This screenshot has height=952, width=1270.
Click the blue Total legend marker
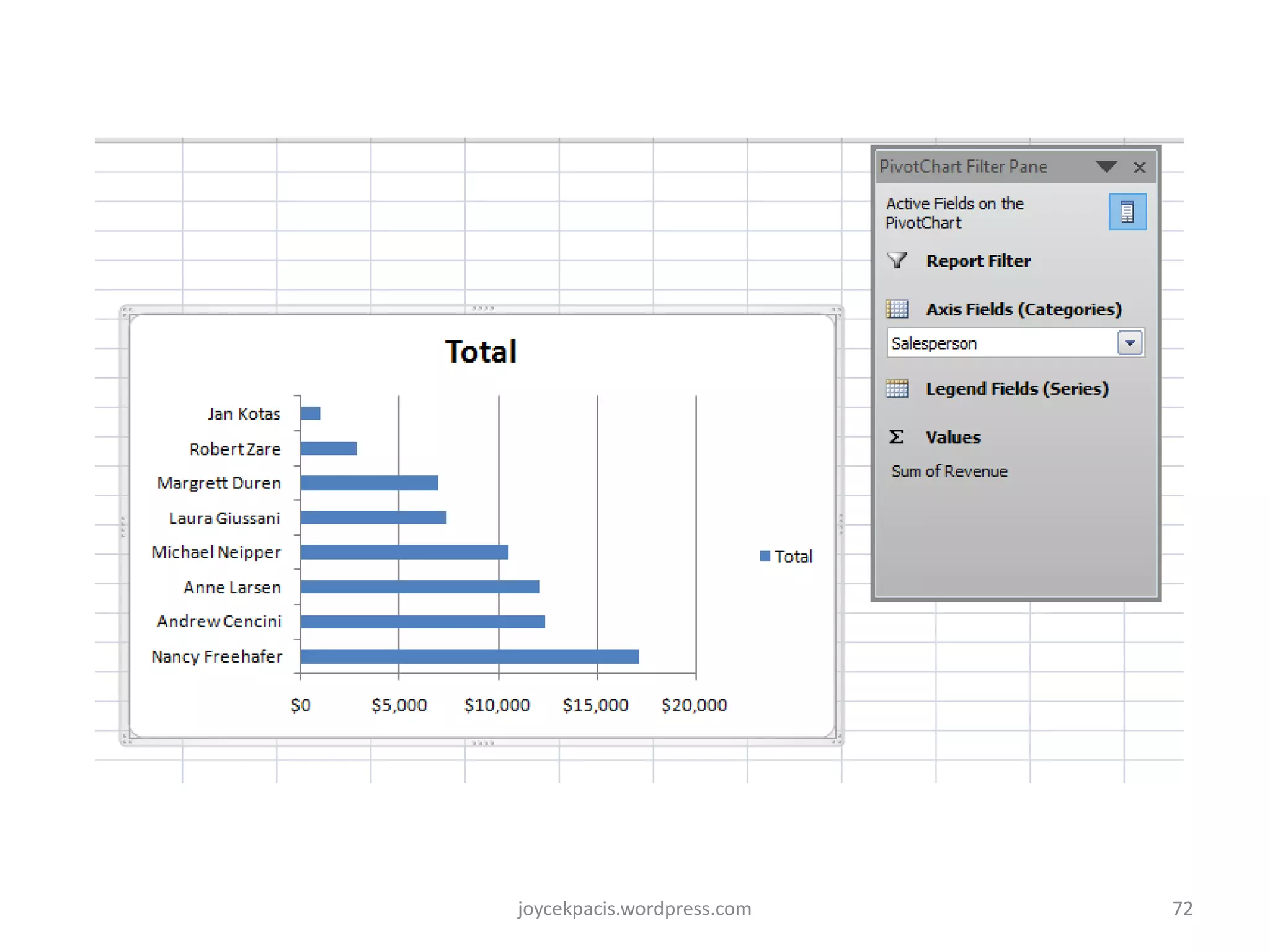point(765,556)
